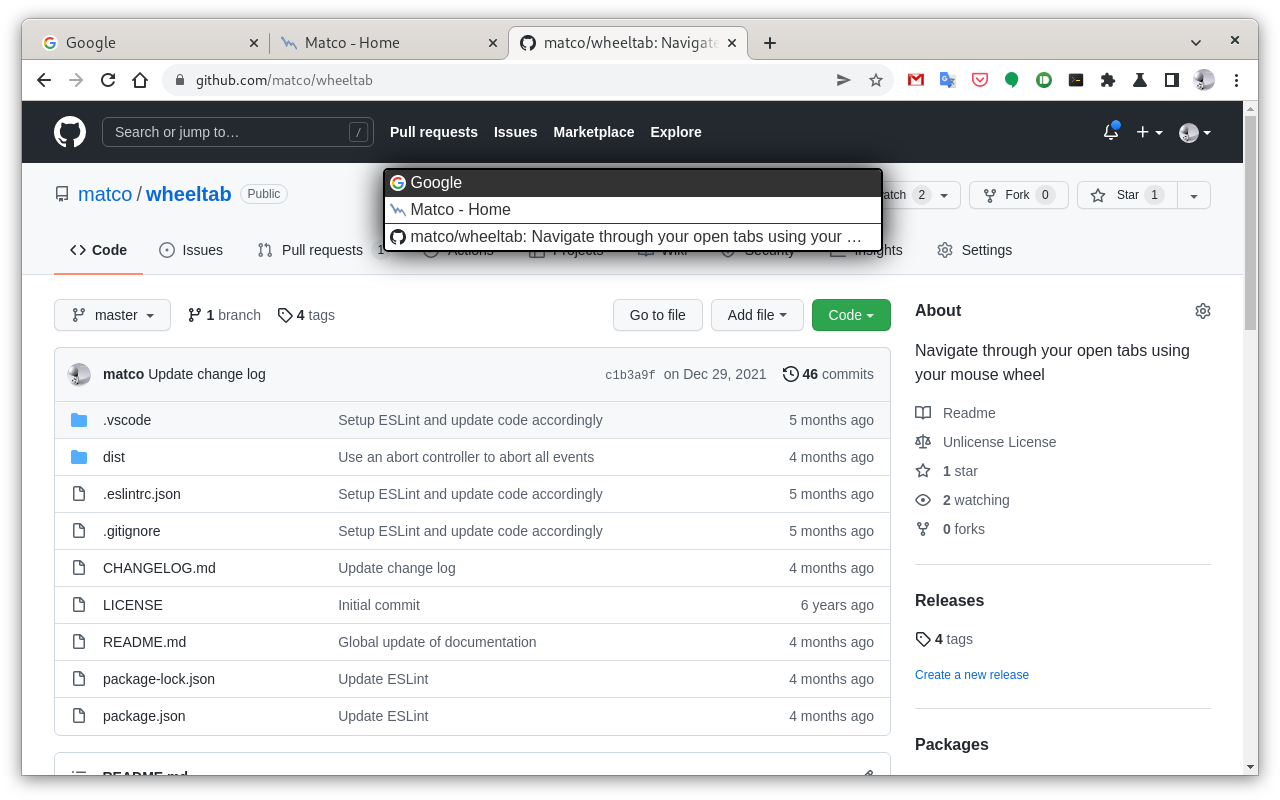Open the CHANGELOG.md file
The image size is (1280, 800).
point(159,568)
